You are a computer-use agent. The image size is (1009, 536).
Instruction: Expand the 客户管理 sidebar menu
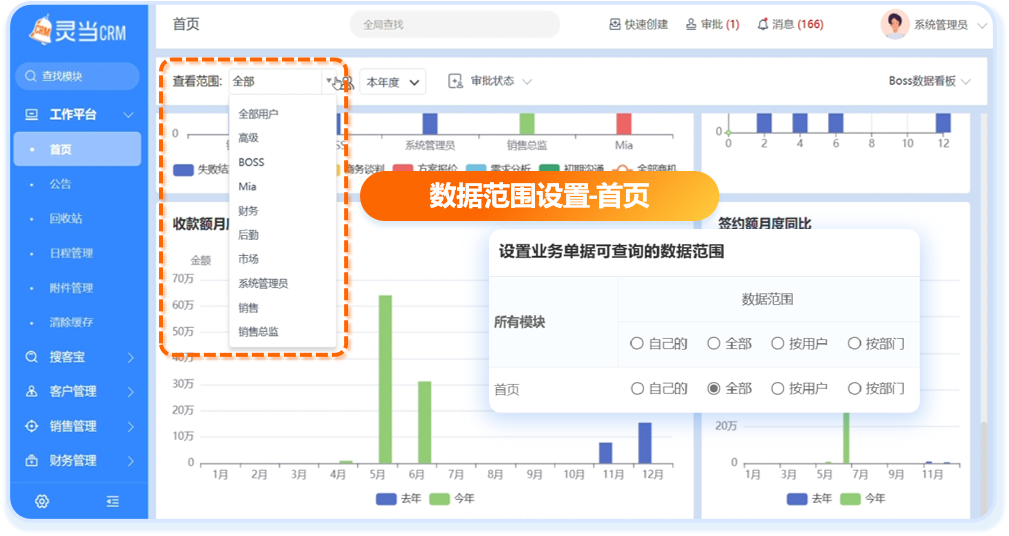(75, 391)
